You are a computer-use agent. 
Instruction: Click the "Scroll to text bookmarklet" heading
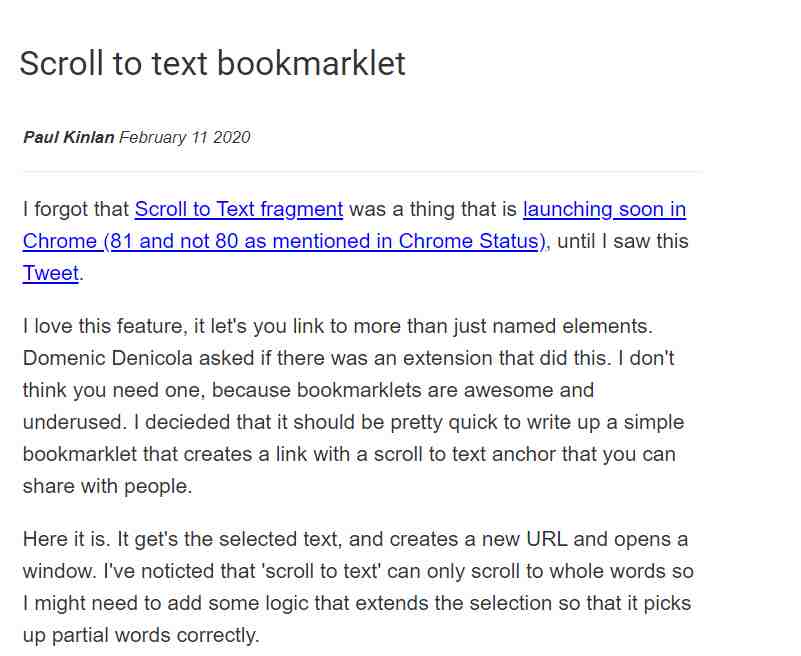[x=213, y=63]
